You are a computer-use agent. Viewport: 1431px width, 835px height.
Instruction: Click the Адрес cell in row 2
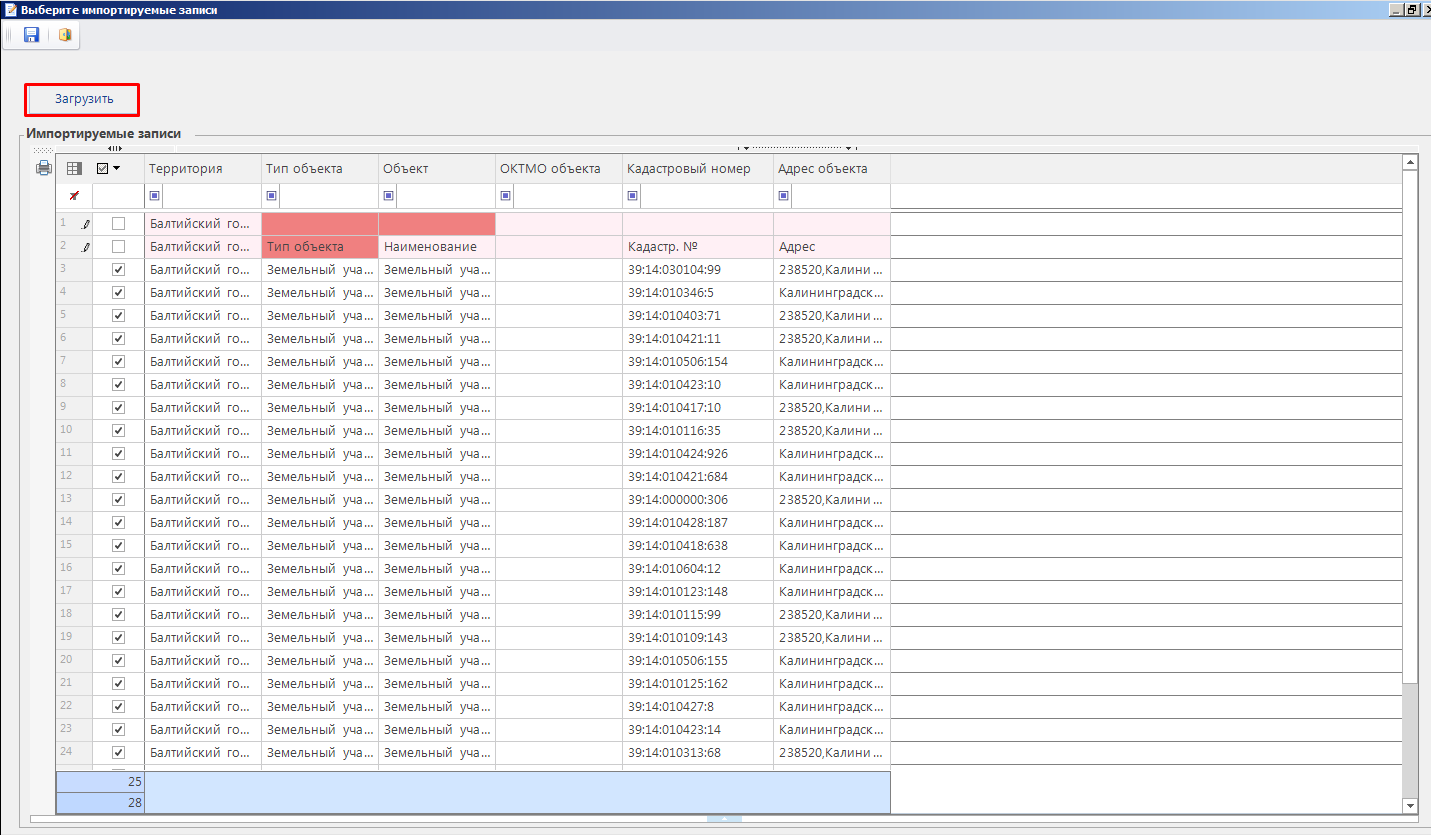tap(832, 247)
